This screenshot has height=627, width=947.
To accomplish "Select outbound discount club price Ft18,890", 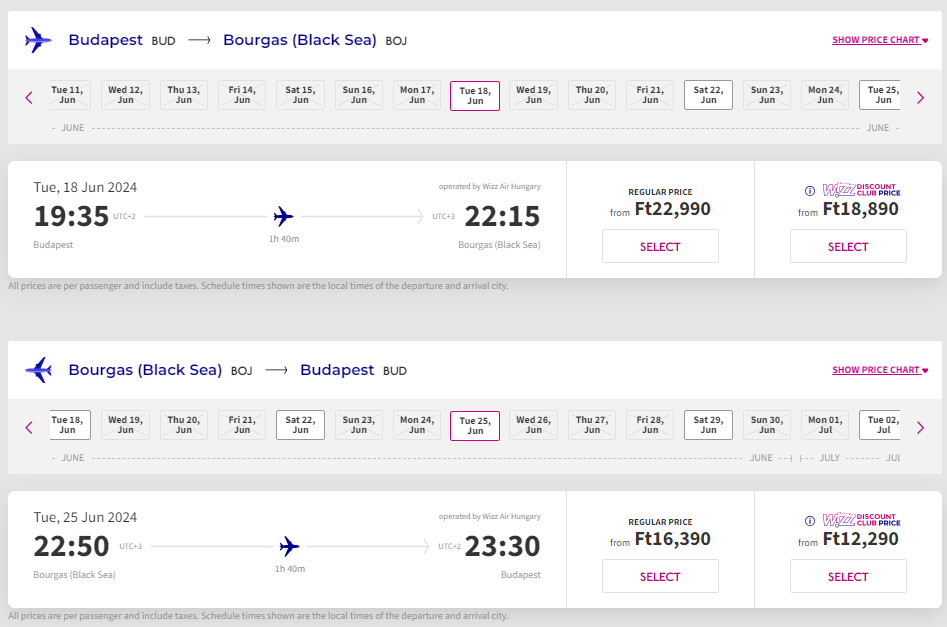I will (x=848, y=246).
